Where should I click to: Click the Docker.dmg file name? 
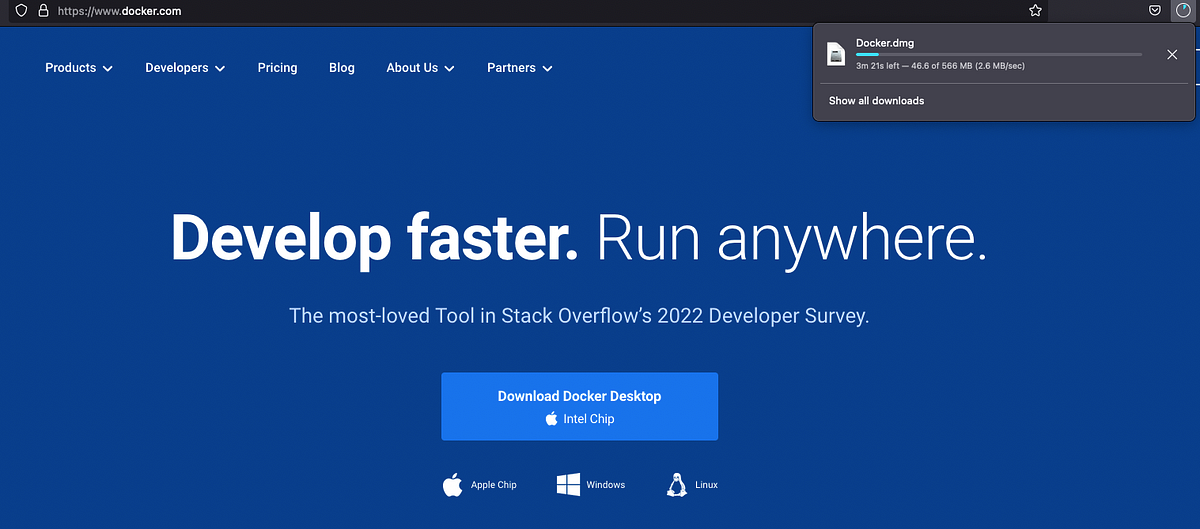pyautogui.click(x=885, y=43)
